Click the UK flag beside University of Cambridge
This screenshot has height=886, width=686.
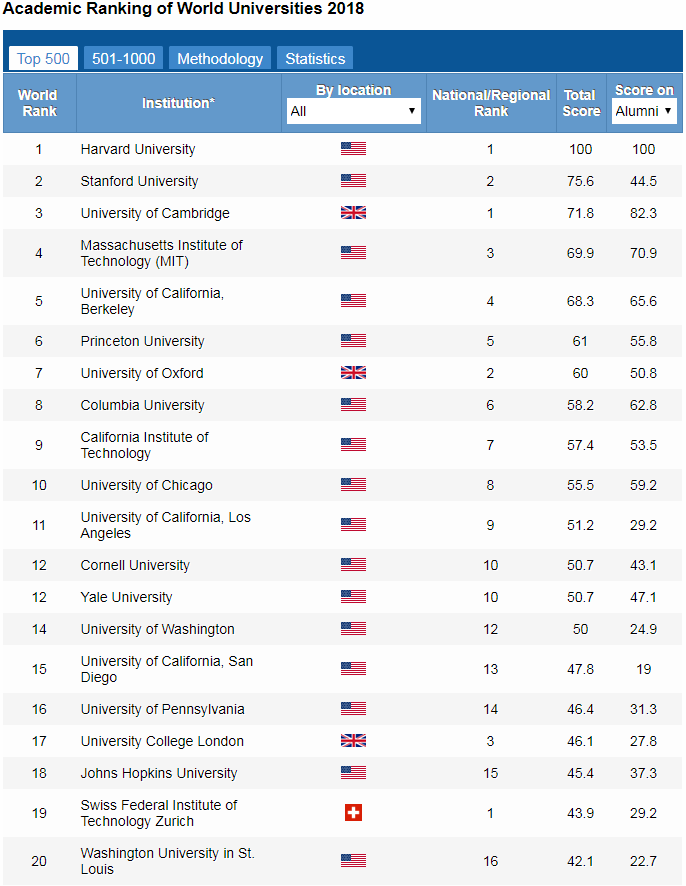[353, 213]
